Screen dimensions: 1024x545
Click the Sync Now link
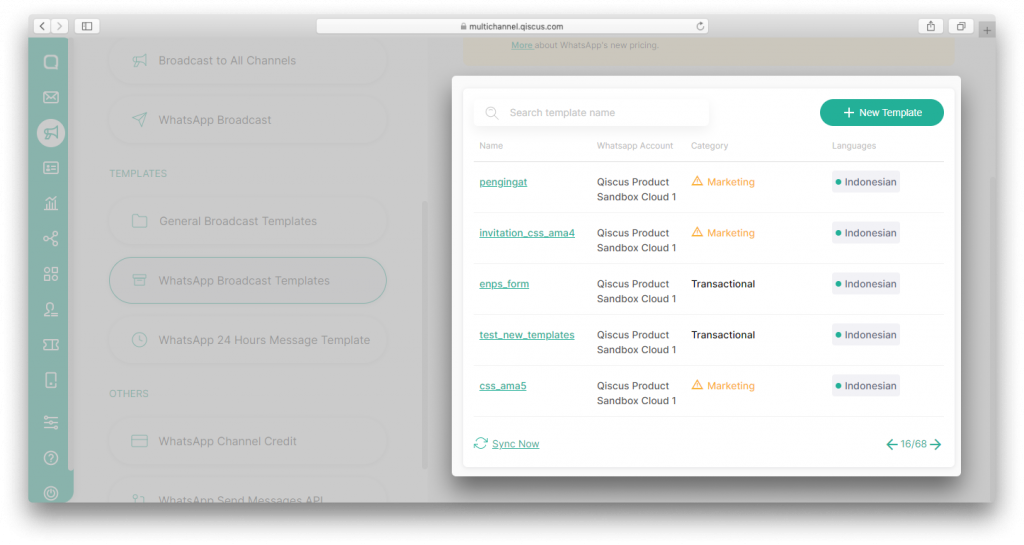515,444
